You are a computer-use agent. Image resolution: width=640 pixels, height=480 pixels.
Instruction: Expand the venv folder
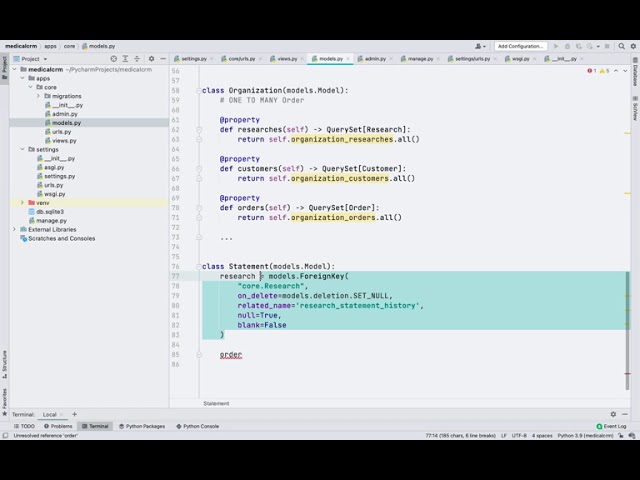tap(21, 203)
